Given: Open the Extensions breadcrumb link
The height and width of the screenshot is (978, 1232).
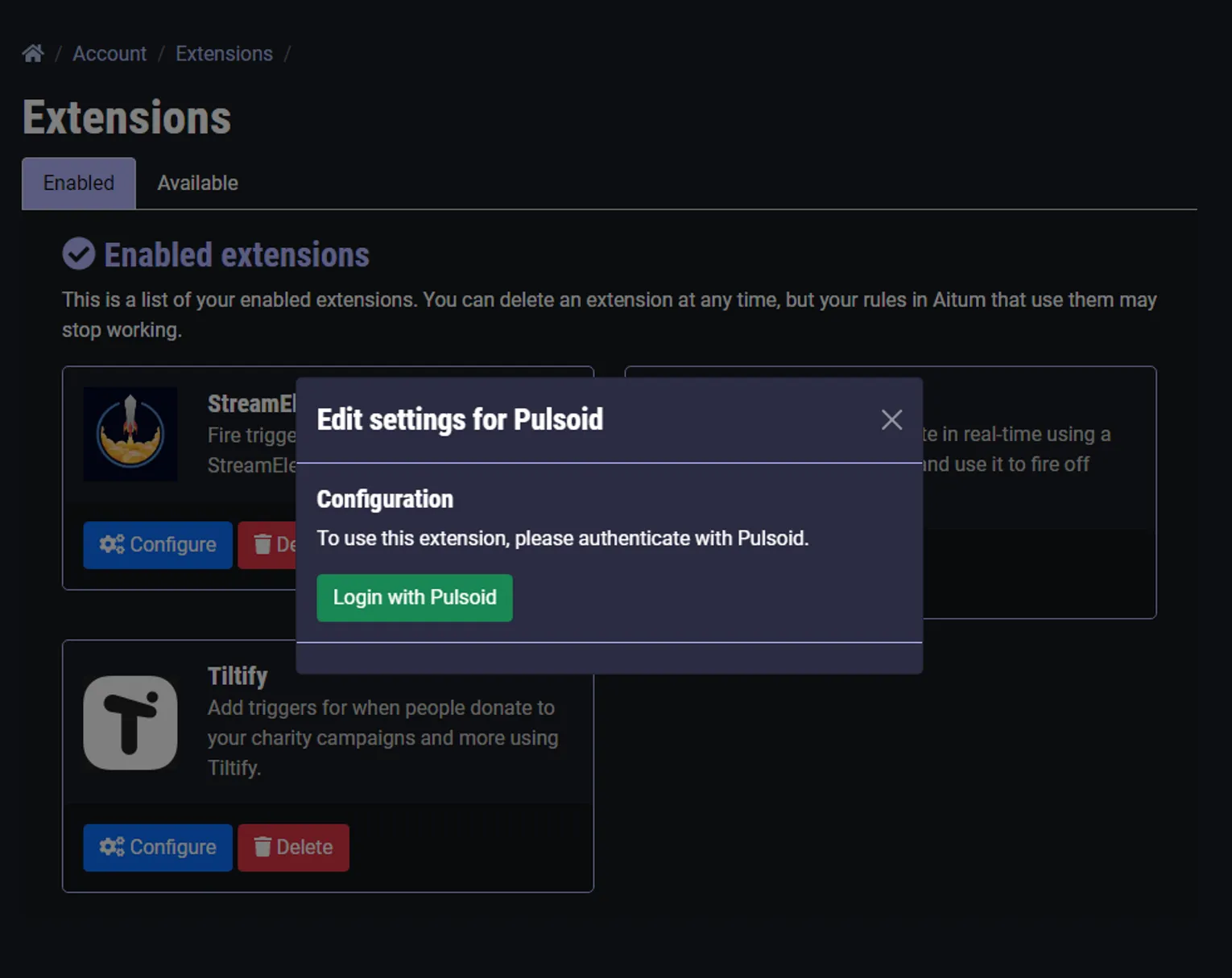Looking at the screenshot, I should pos(224,53).
